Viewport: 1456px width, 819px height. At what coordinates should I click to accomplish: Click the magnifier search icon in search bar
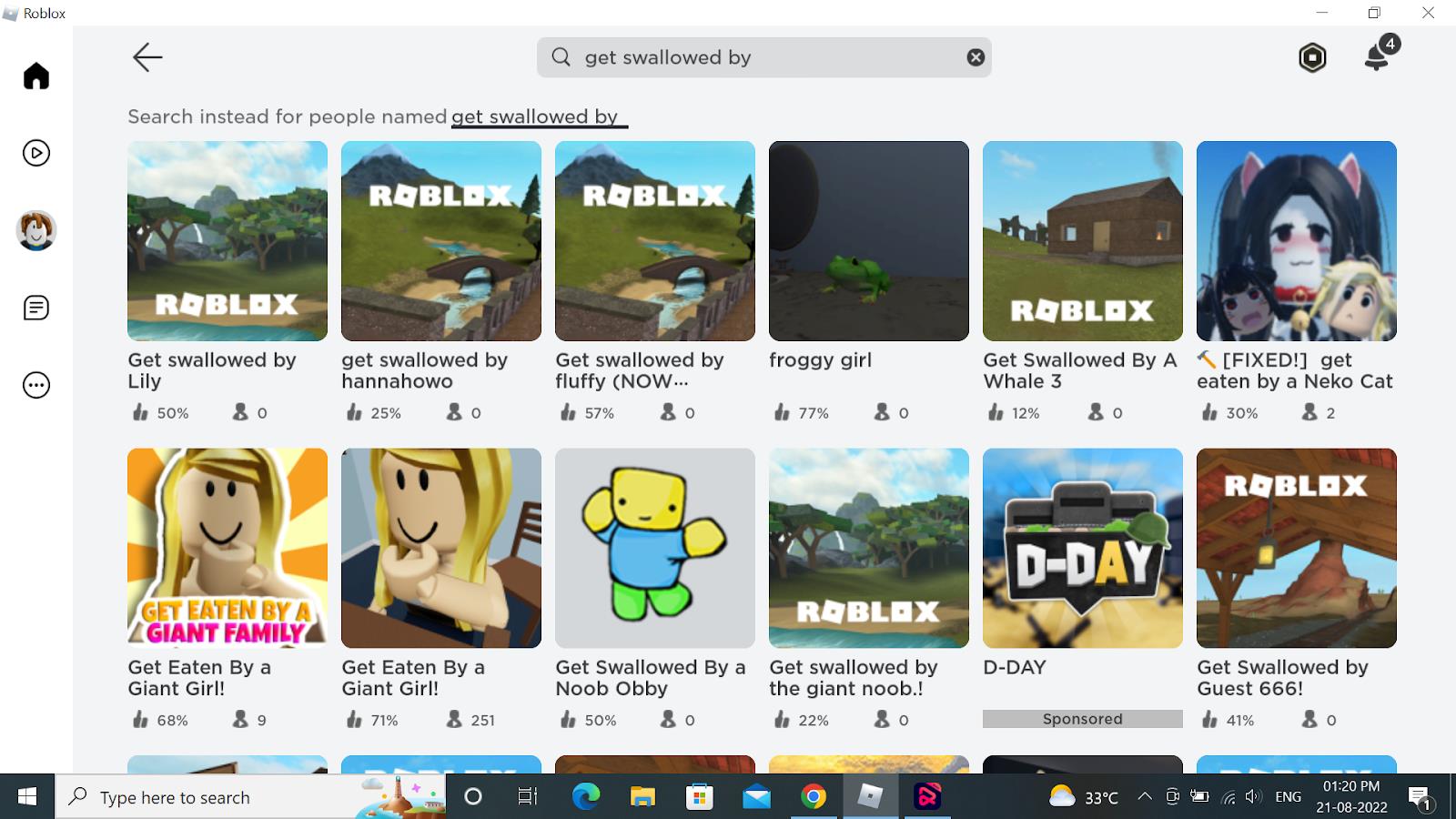point(561,57)
